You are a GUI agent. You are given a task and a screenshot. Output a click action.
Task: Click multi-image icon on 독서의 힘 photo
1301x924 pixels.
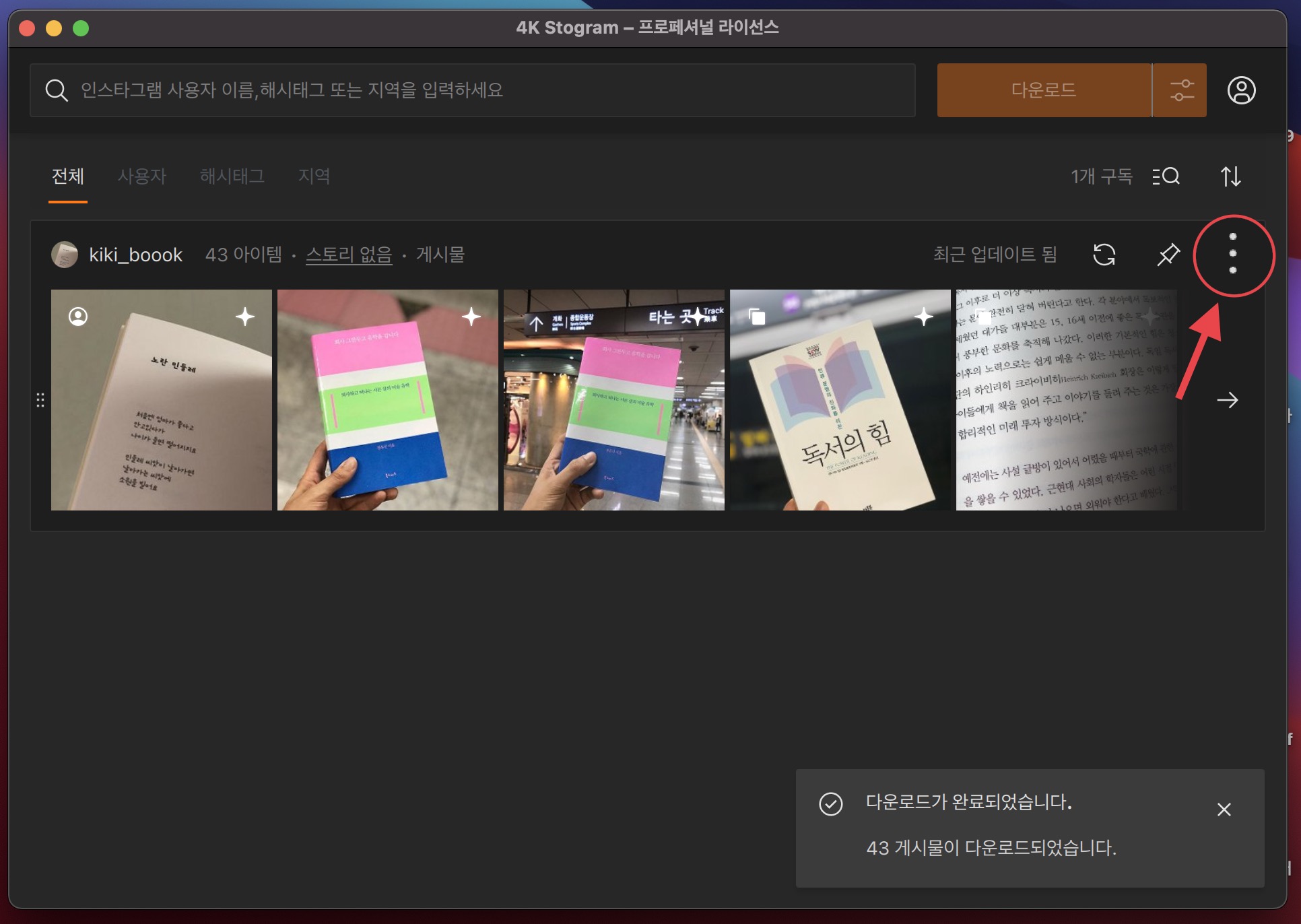757,317
